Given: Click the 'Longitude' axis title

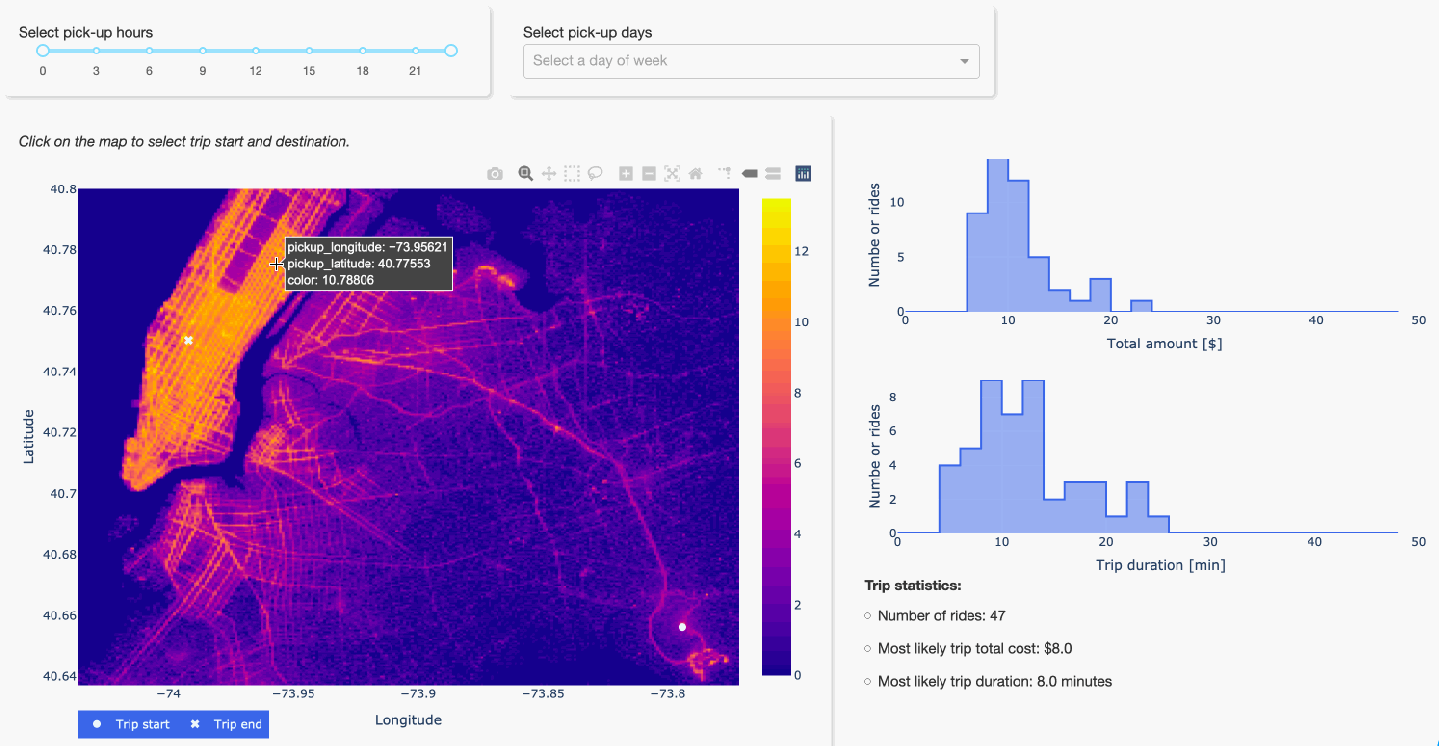Looking at the screenshot, I should [408, 720].
